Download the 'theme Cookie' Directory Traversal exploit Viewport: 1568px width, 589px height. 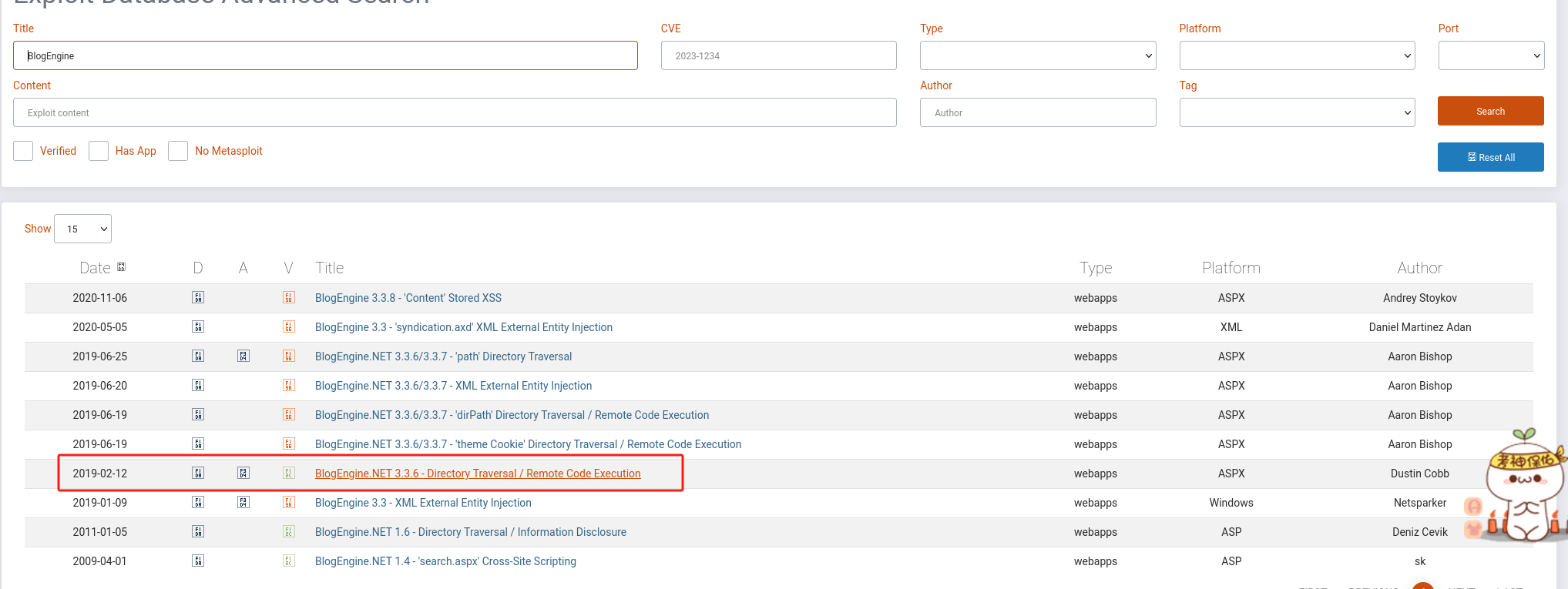(x=198, y=444)
